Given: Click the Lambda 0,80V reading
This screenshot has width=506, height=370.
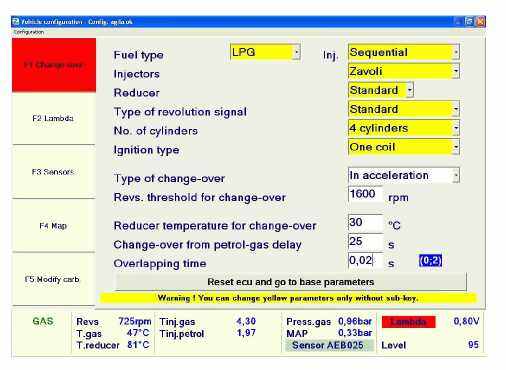Looking at the screenshot, I should coord(466,321).
